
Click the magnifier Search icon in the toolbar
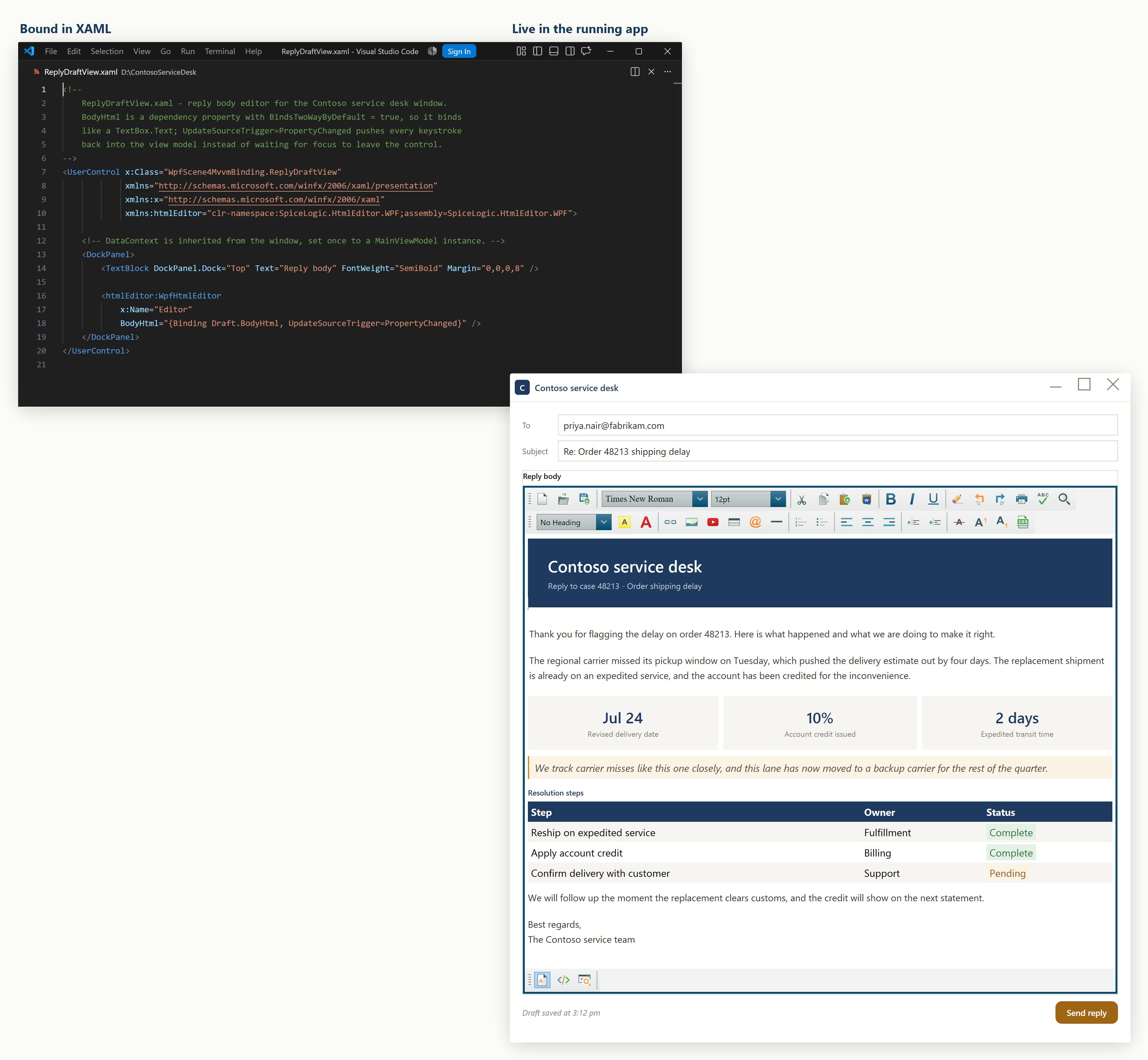tap(1064, 499)
